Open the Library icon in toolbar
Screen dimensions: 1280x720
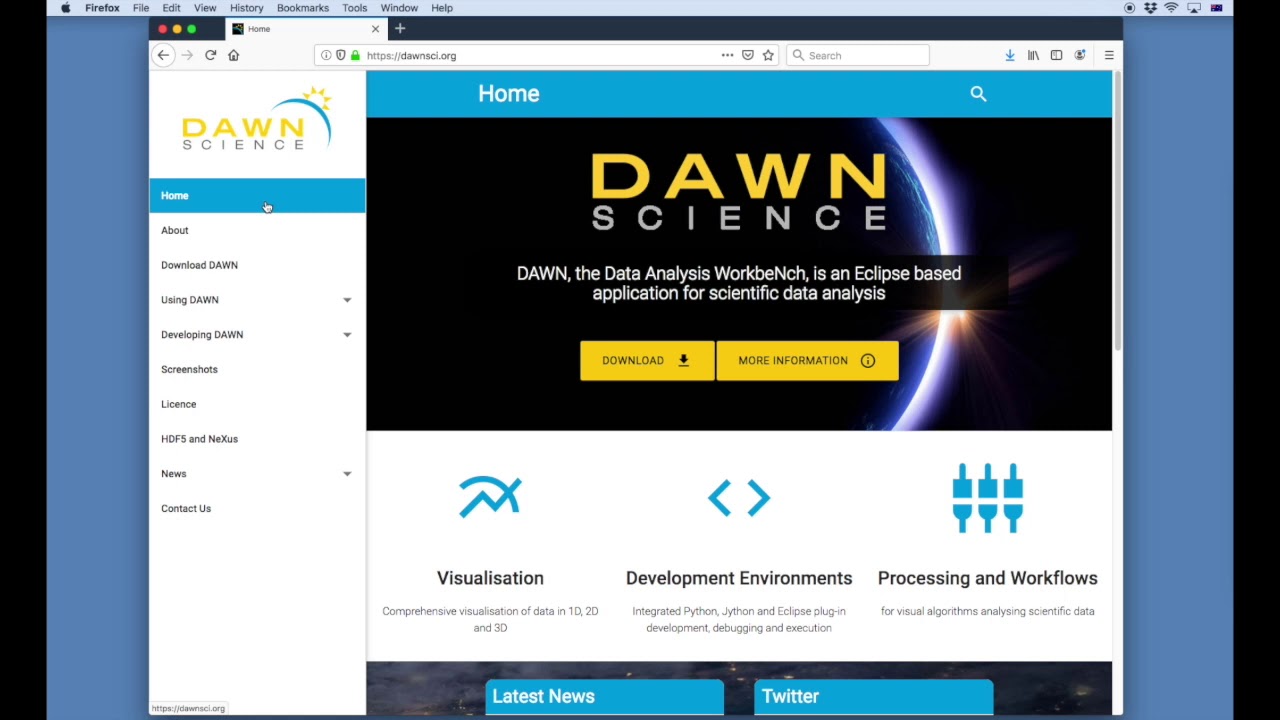click(1033, 55)
